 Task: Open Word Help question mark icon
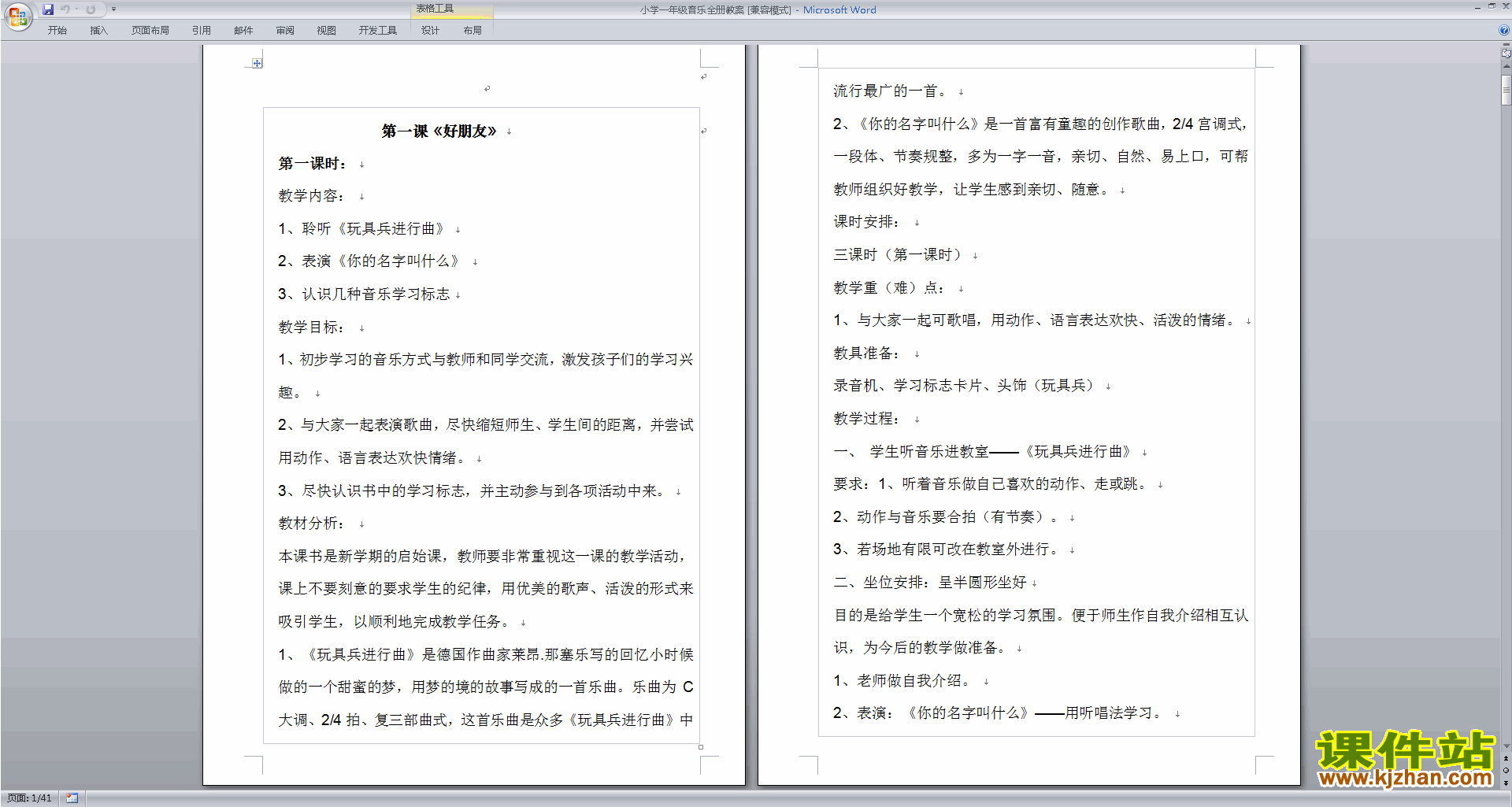(1504, 30)
